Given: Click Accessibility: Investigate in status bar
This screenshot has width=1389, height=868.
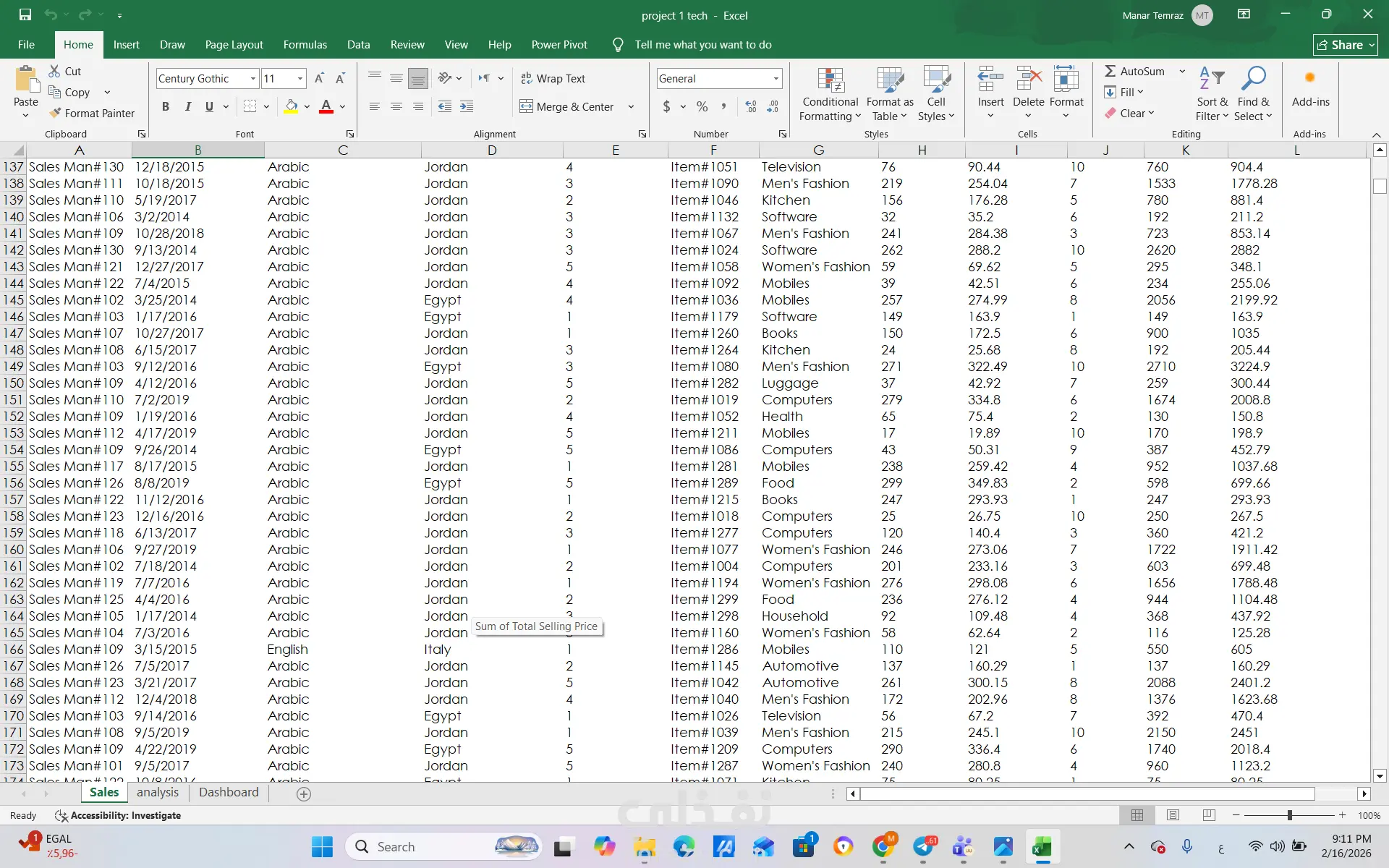Looking at the screenshot, I should click(x=119, y=815).
